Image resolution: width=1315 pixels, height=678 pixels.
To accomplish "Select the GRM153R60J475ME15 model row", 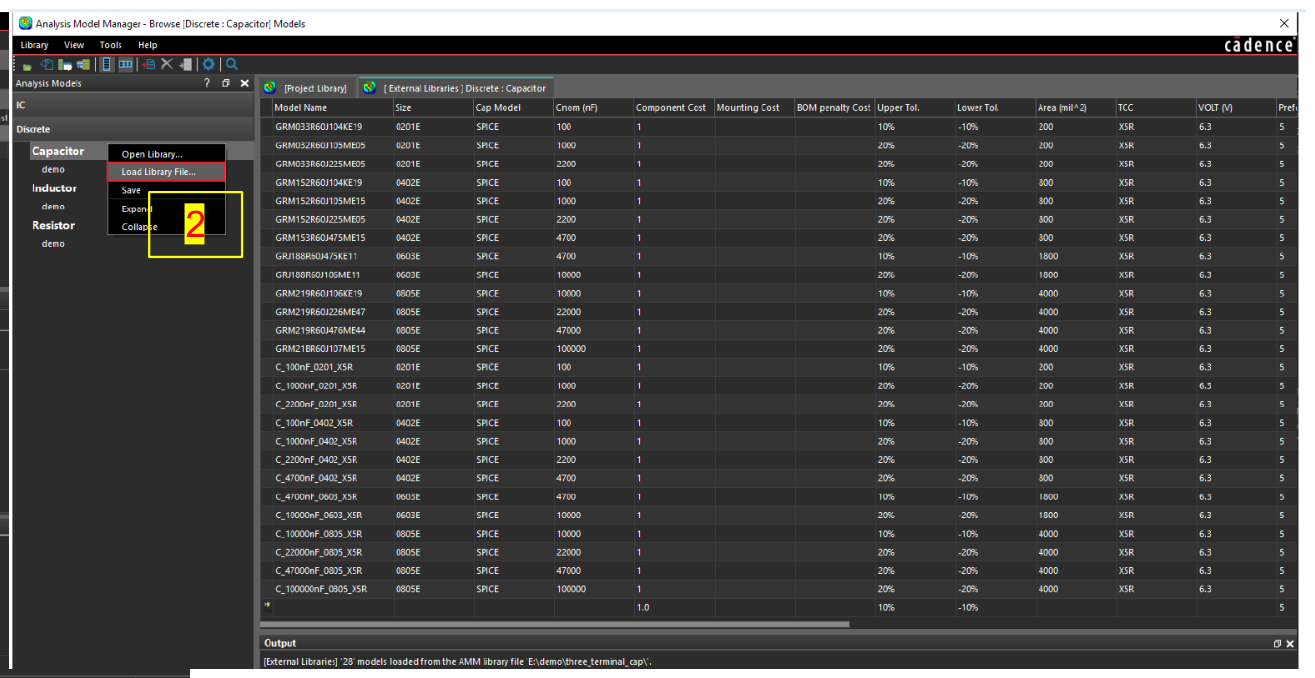I will [778, 238].
